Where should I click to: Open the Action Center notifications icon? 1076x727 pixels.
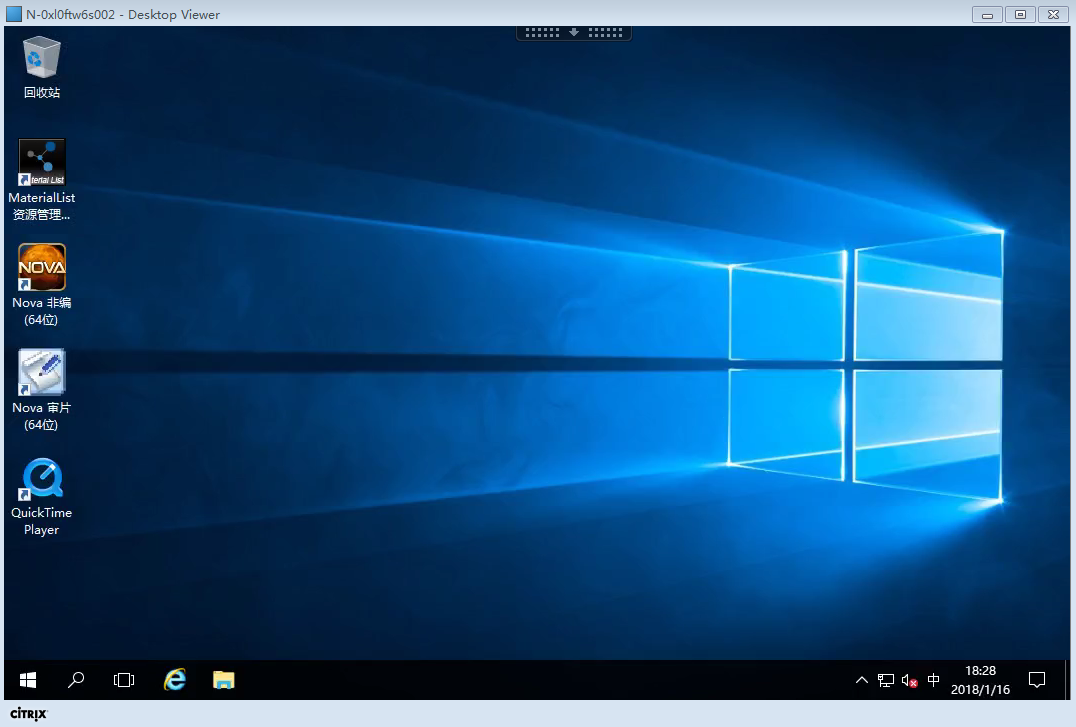(x=1037, y=680)
